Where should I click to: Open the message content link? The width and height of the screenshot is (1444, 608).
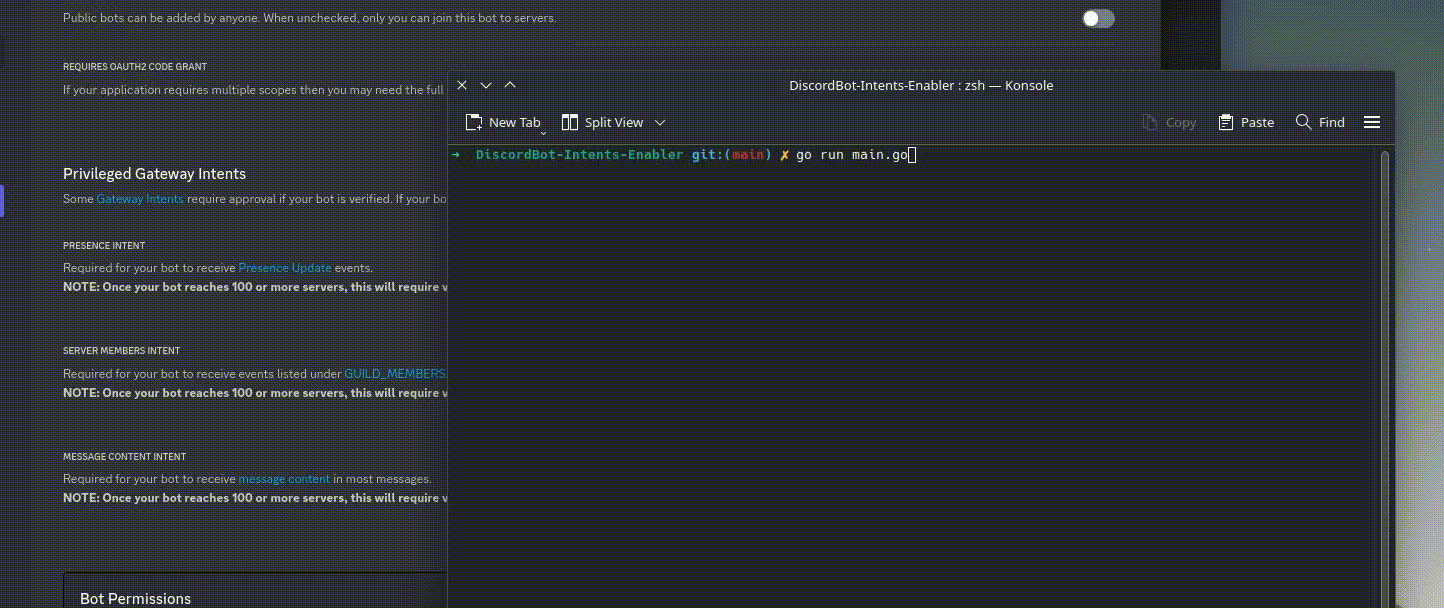click(x=284, y=479)
